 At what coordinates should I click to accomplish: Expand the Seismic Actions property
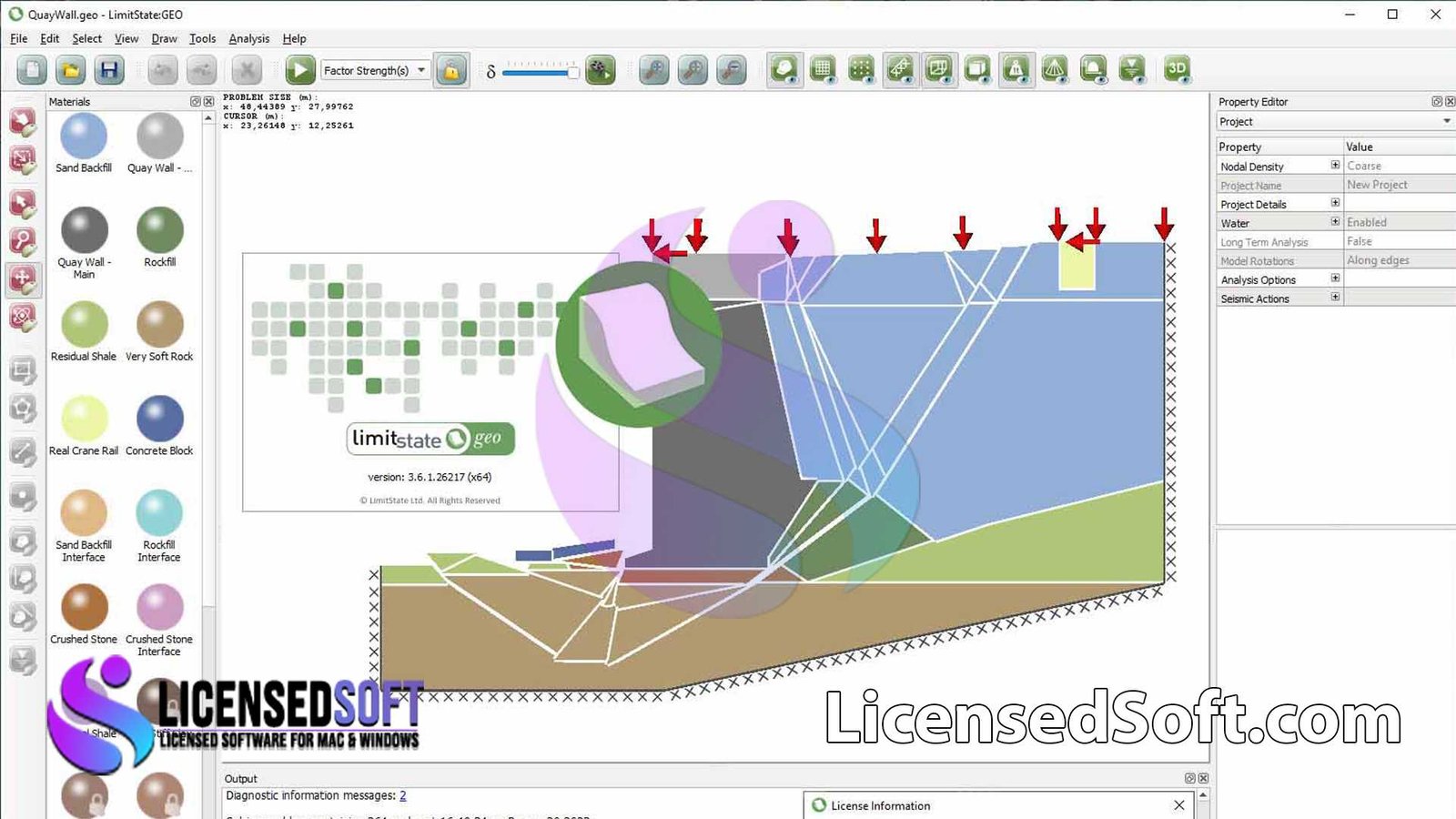pos(1335,298)
